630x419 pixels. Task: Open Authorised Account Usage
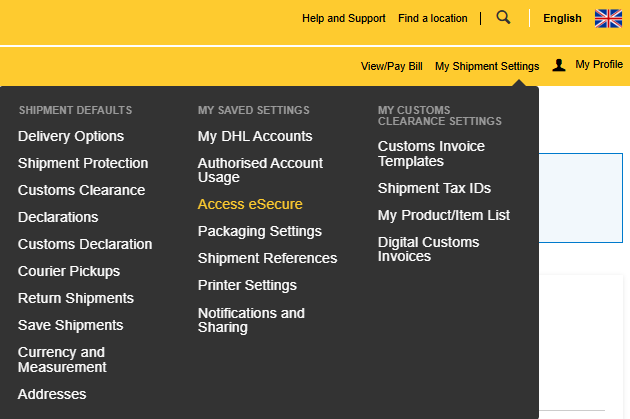pos(260,170)
